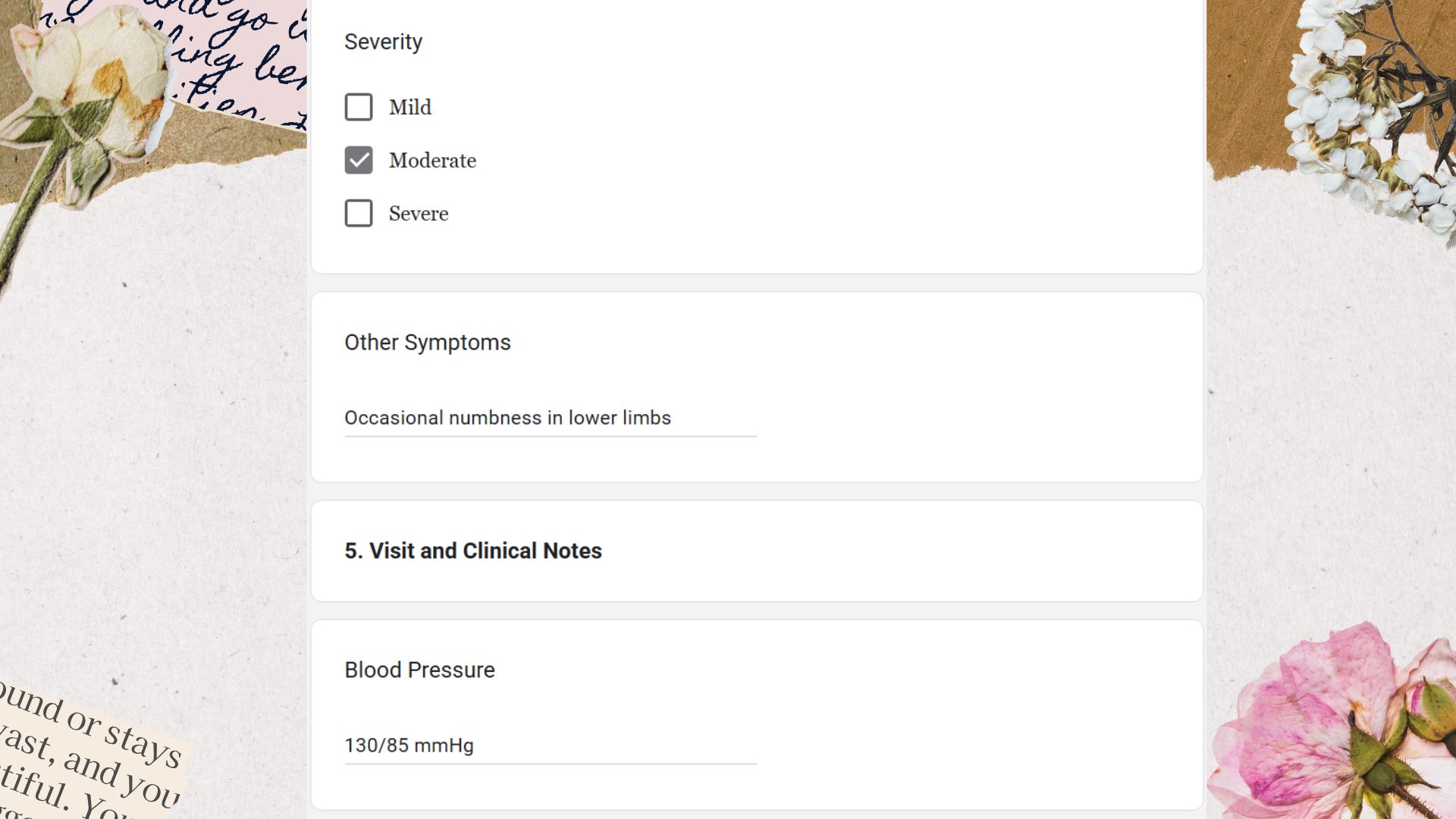Focus the Other Symptoms answer field
Viewport: 1456px width, 819px height.
(551, 418)
